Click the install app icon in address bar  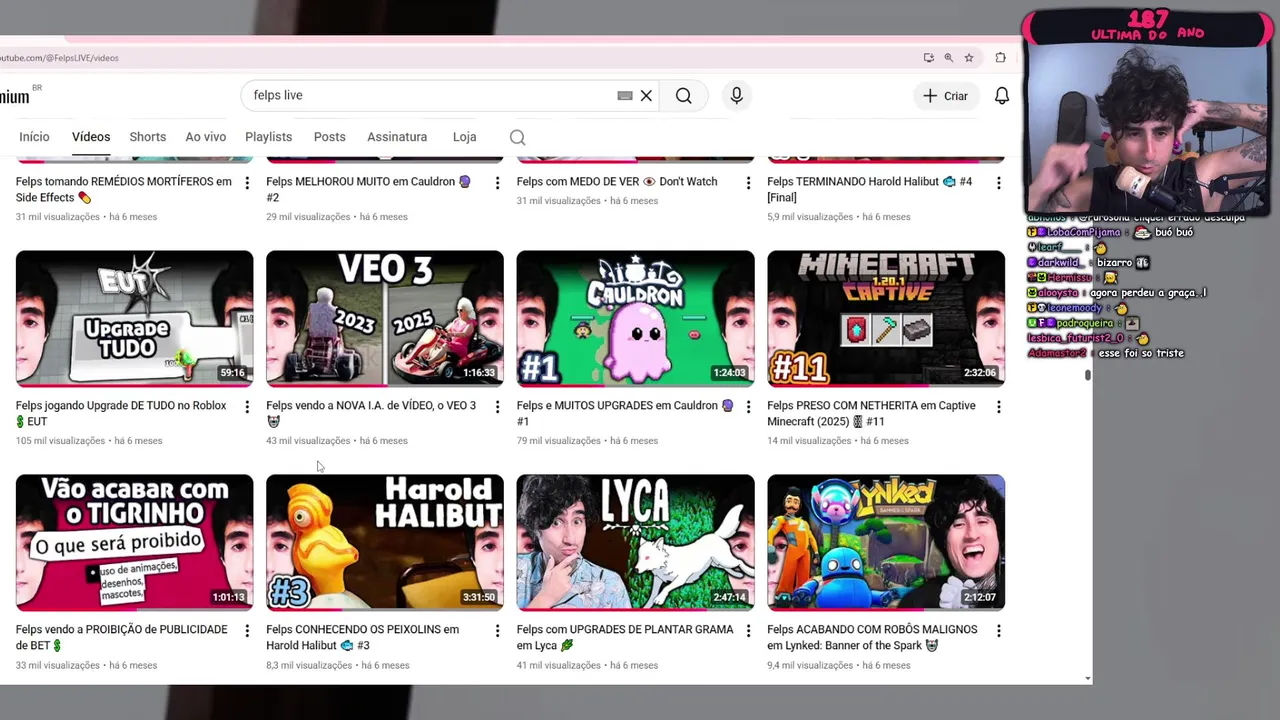pos(929,58)
